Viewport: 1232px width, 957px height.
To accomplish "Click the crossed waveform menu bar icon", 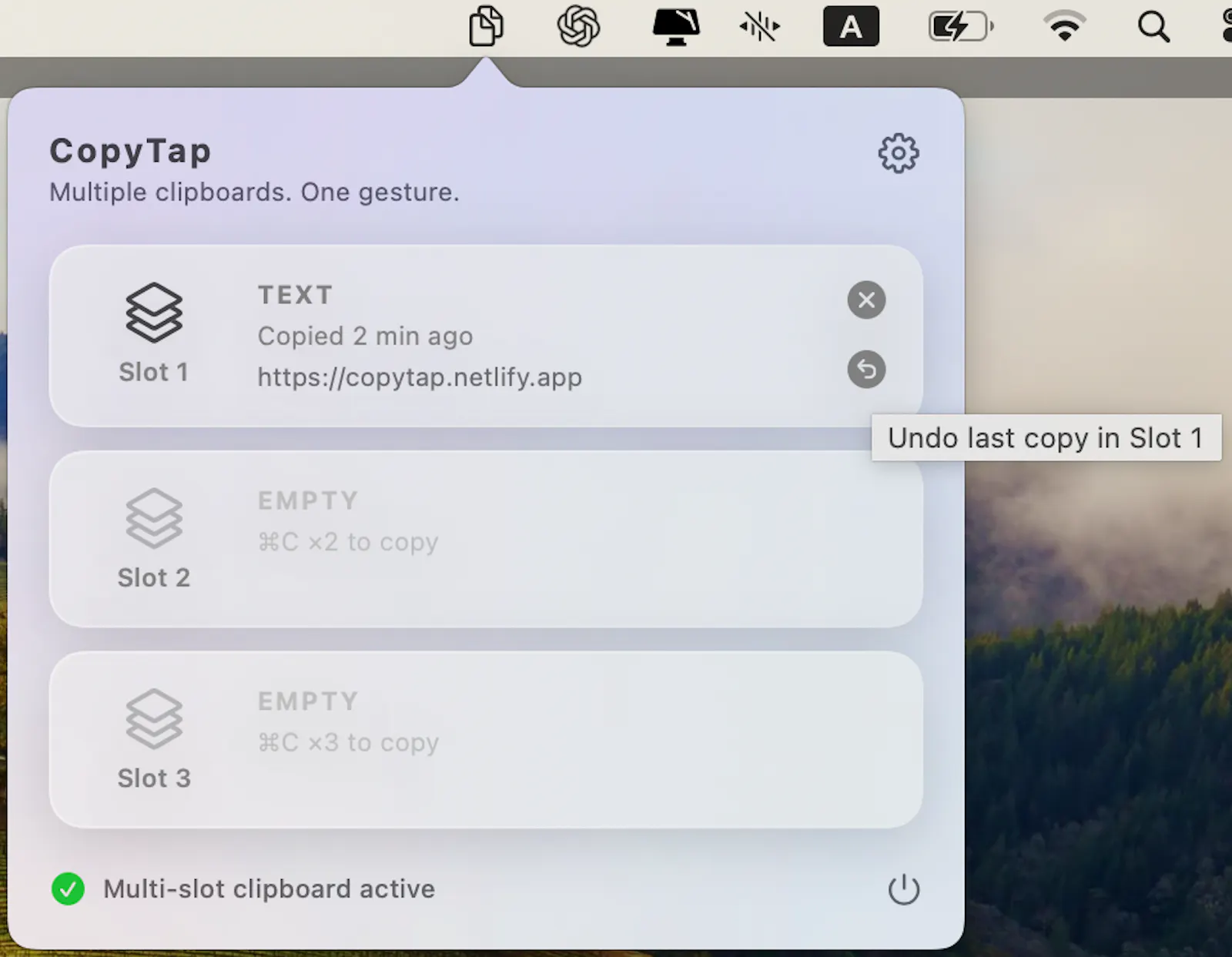I will coord(760,27).
